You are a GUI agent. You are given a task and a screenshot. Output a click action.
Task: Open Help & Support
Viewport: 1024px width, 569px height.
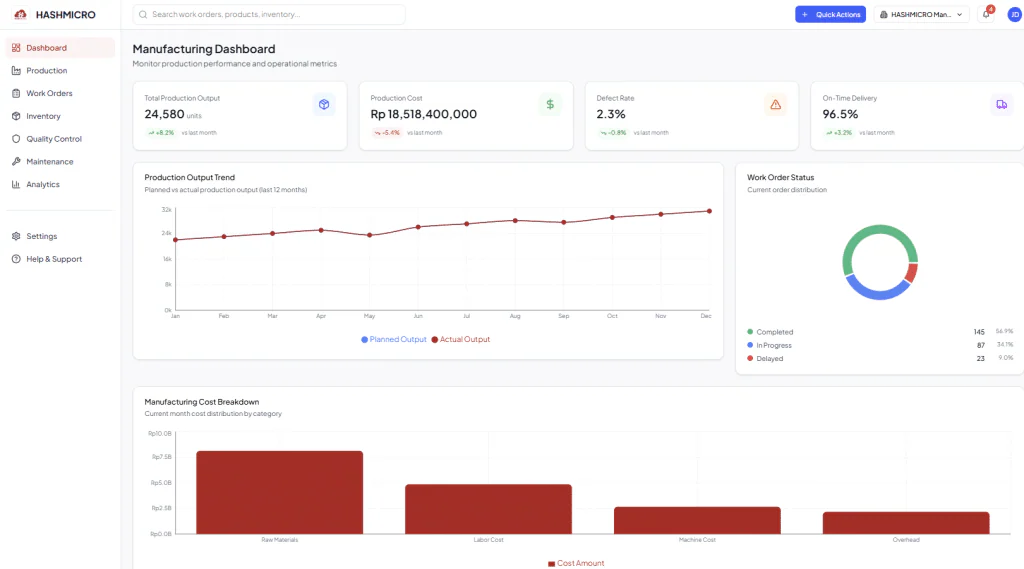point(60,259)
